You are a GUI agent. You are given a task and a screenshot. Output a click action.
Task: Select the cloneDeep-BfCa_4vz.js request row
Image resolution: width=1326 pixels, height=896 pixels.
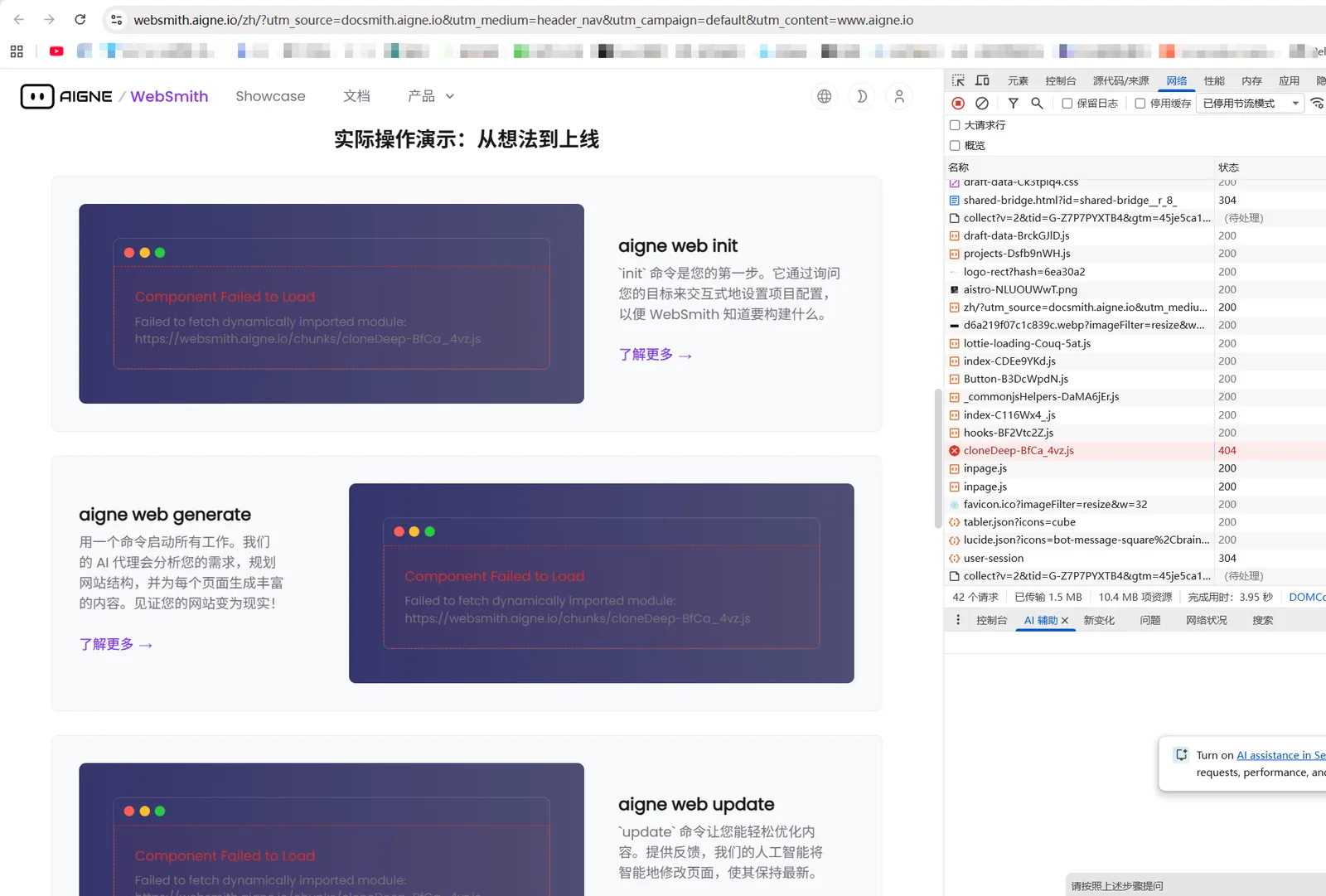(1135, 451)
